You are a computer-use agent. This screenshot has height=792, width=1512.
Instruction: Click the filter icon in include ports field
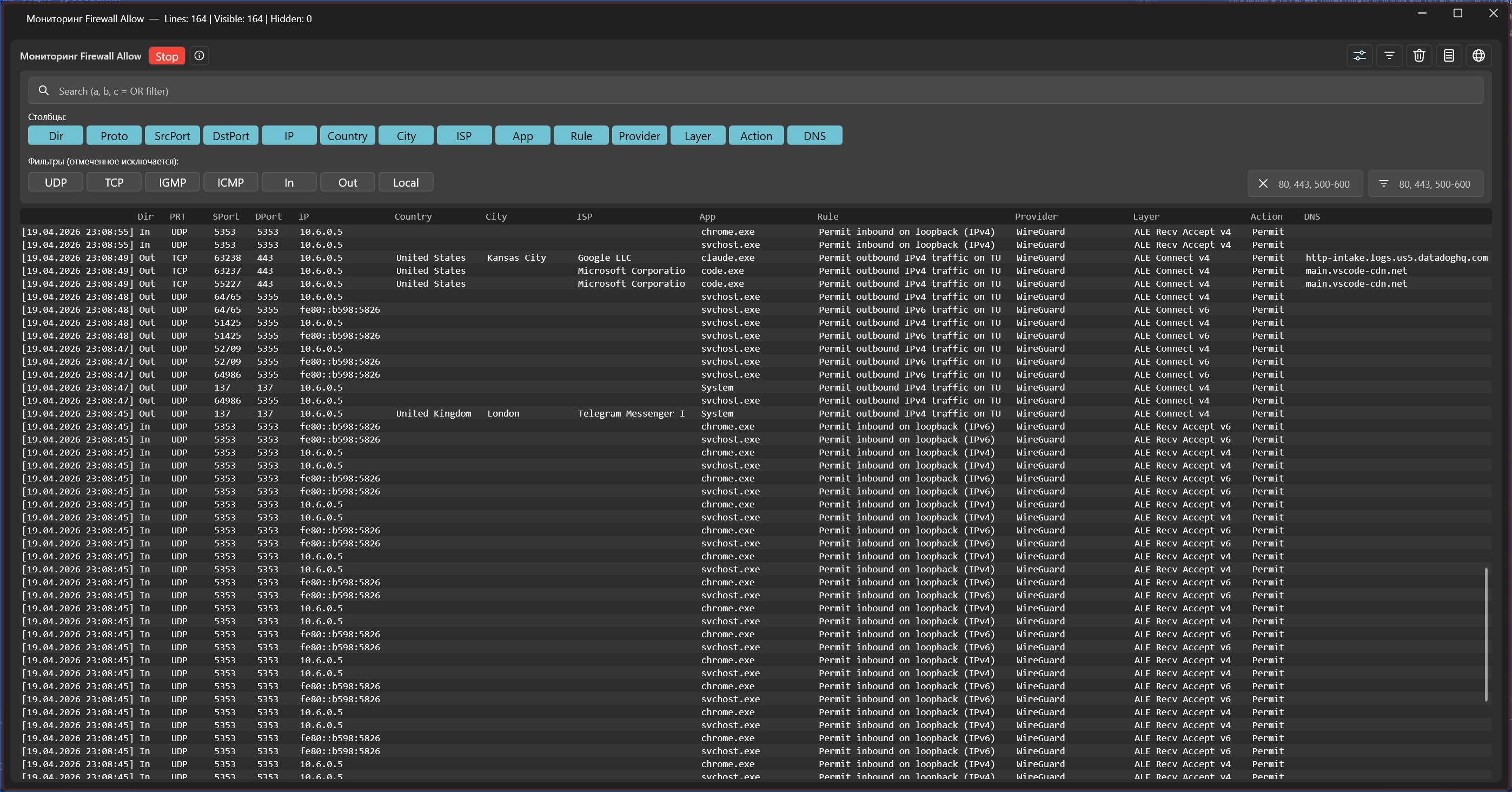pos(1383,184)
